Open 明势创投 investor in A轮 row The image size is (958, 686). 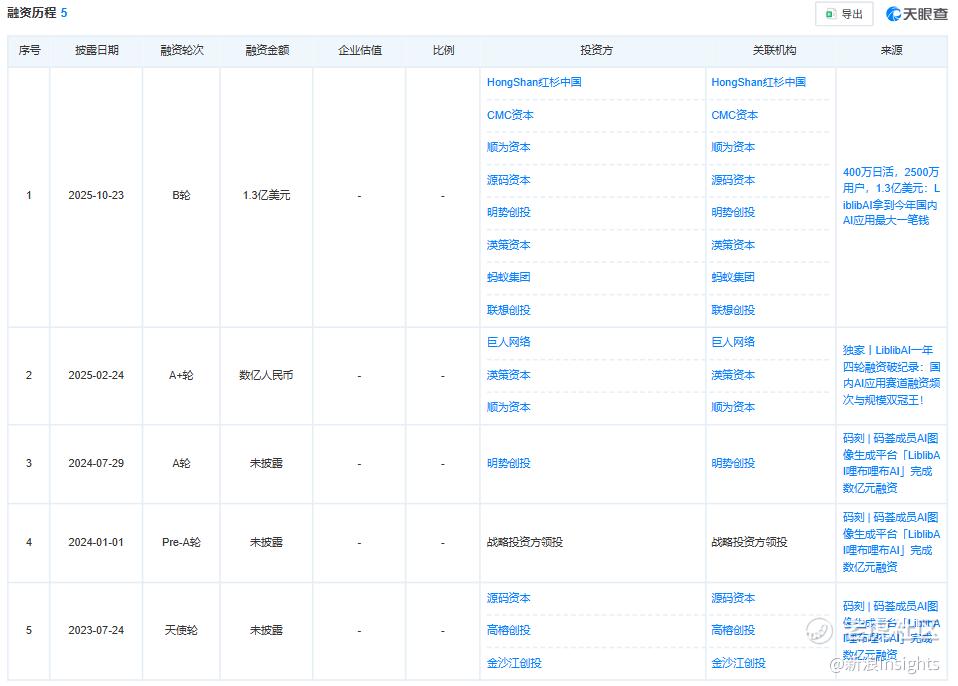[x=508, y=463]
